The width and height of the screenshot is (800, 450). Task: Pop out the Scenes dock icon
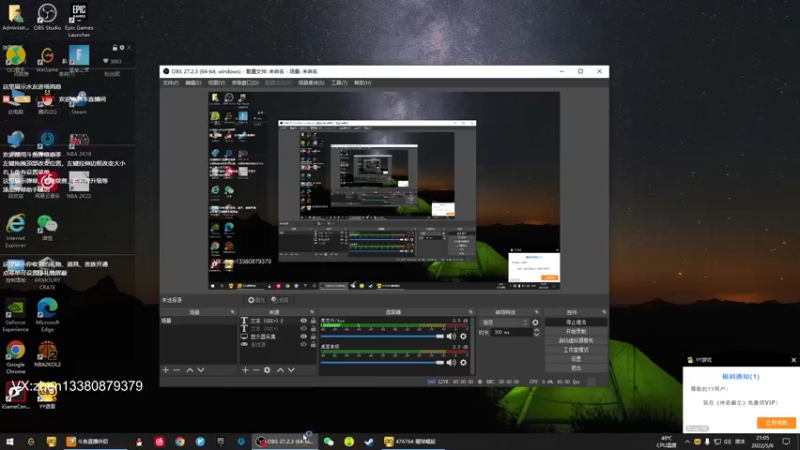(233, 312)
